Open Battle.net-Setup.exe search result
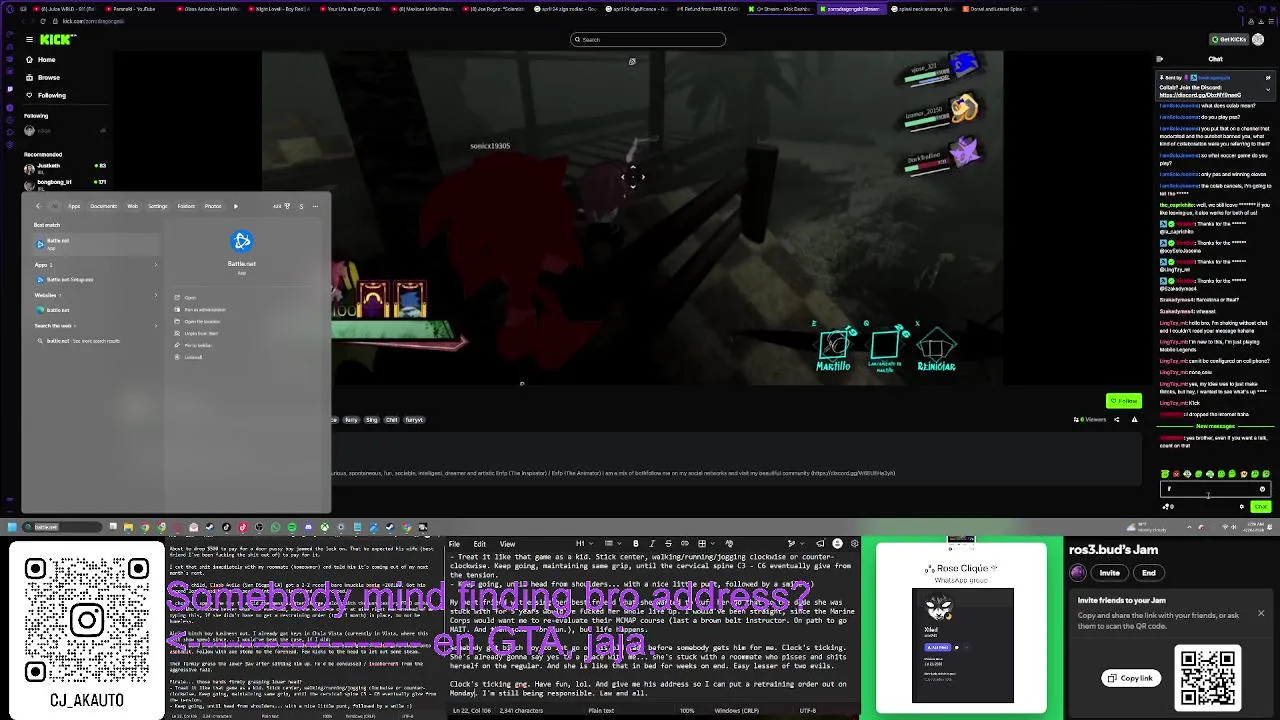 (x=94, y=280)
